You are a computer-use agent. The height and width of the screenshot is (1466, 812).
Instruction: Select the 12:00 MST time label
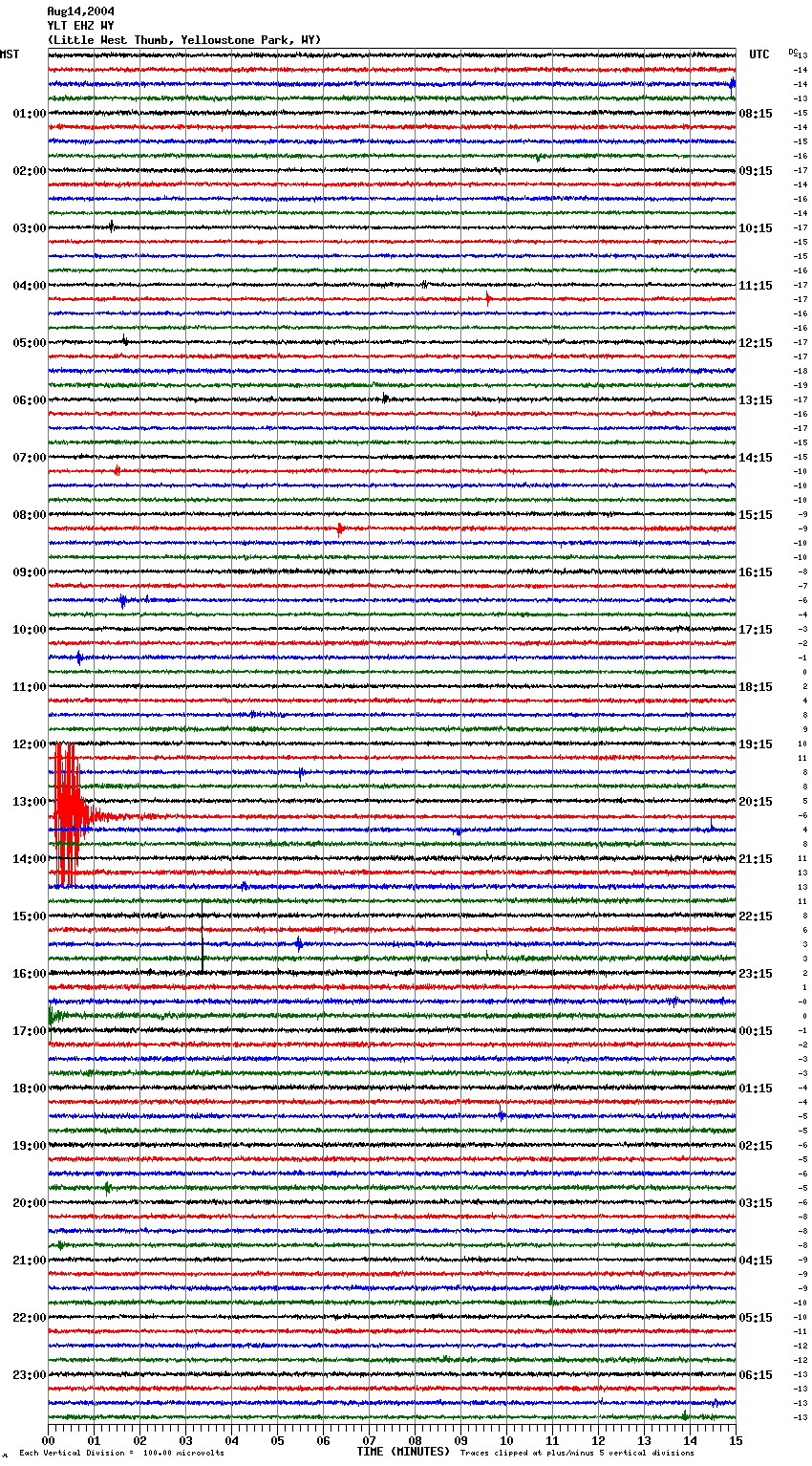click(x=30, y=744)
